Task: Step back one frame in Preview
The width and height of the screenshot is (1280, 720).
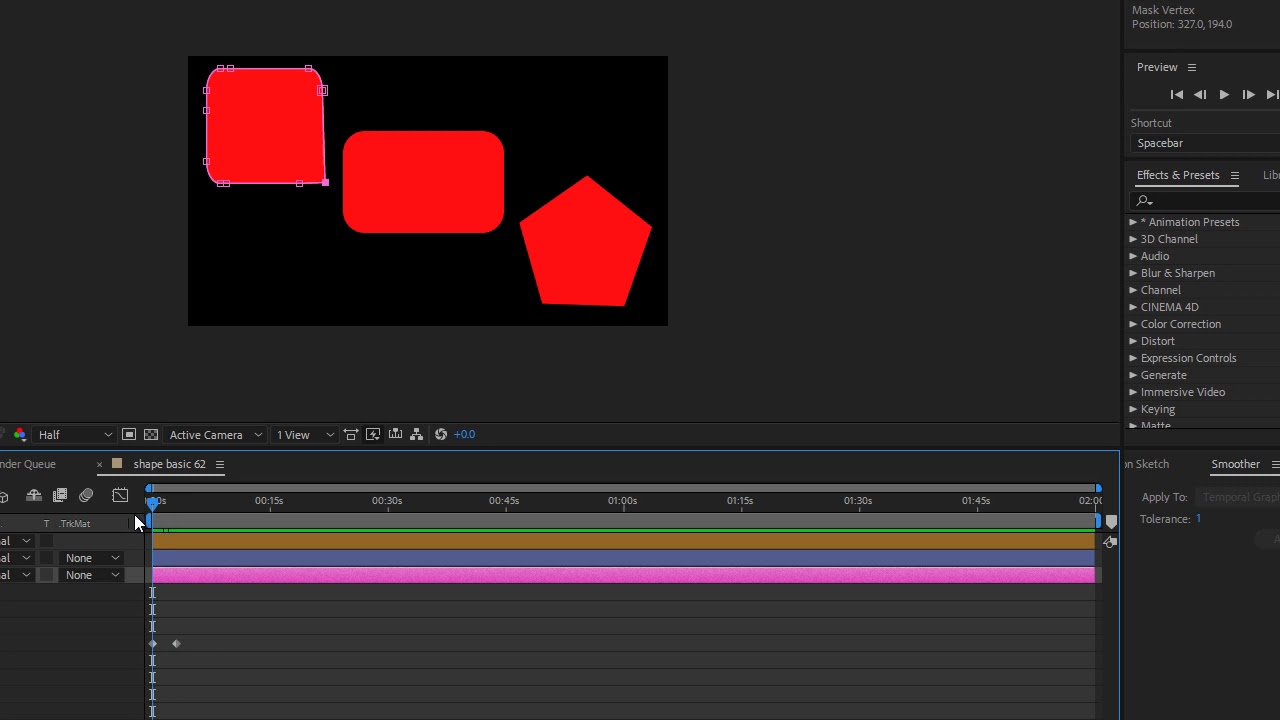Action: [x=1200, y=94]
